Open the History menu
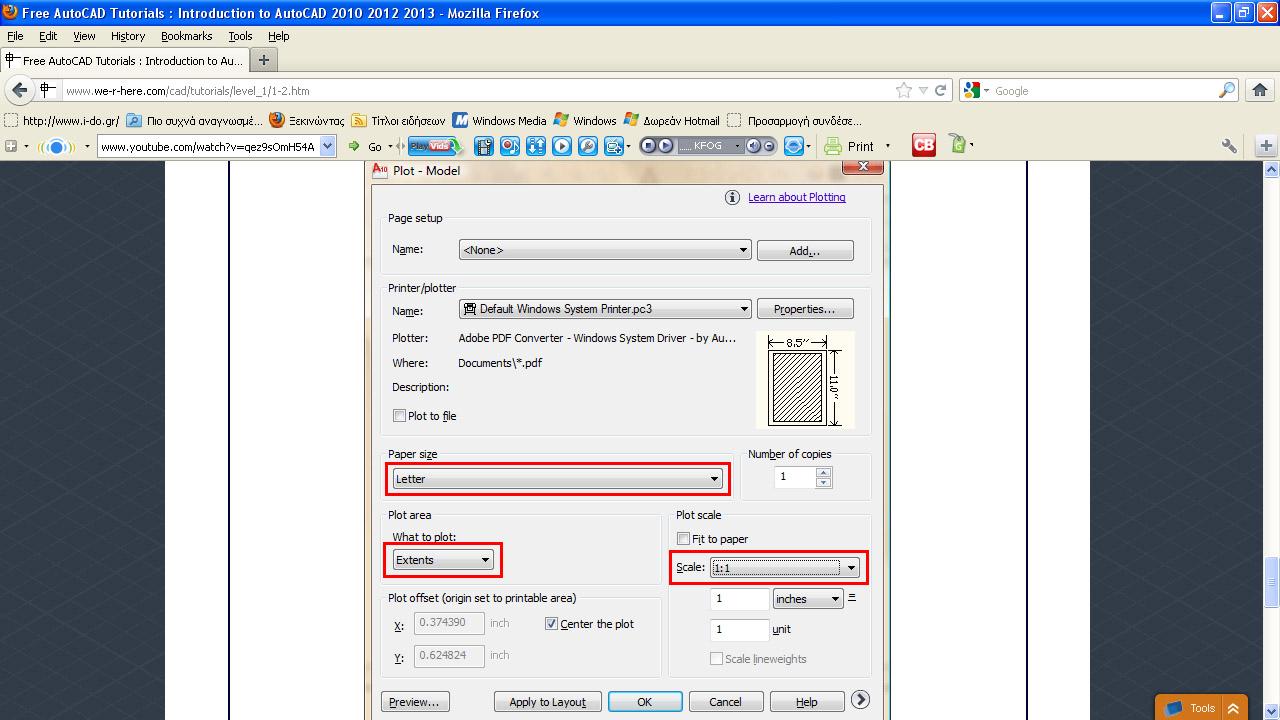 coord(128,36)
